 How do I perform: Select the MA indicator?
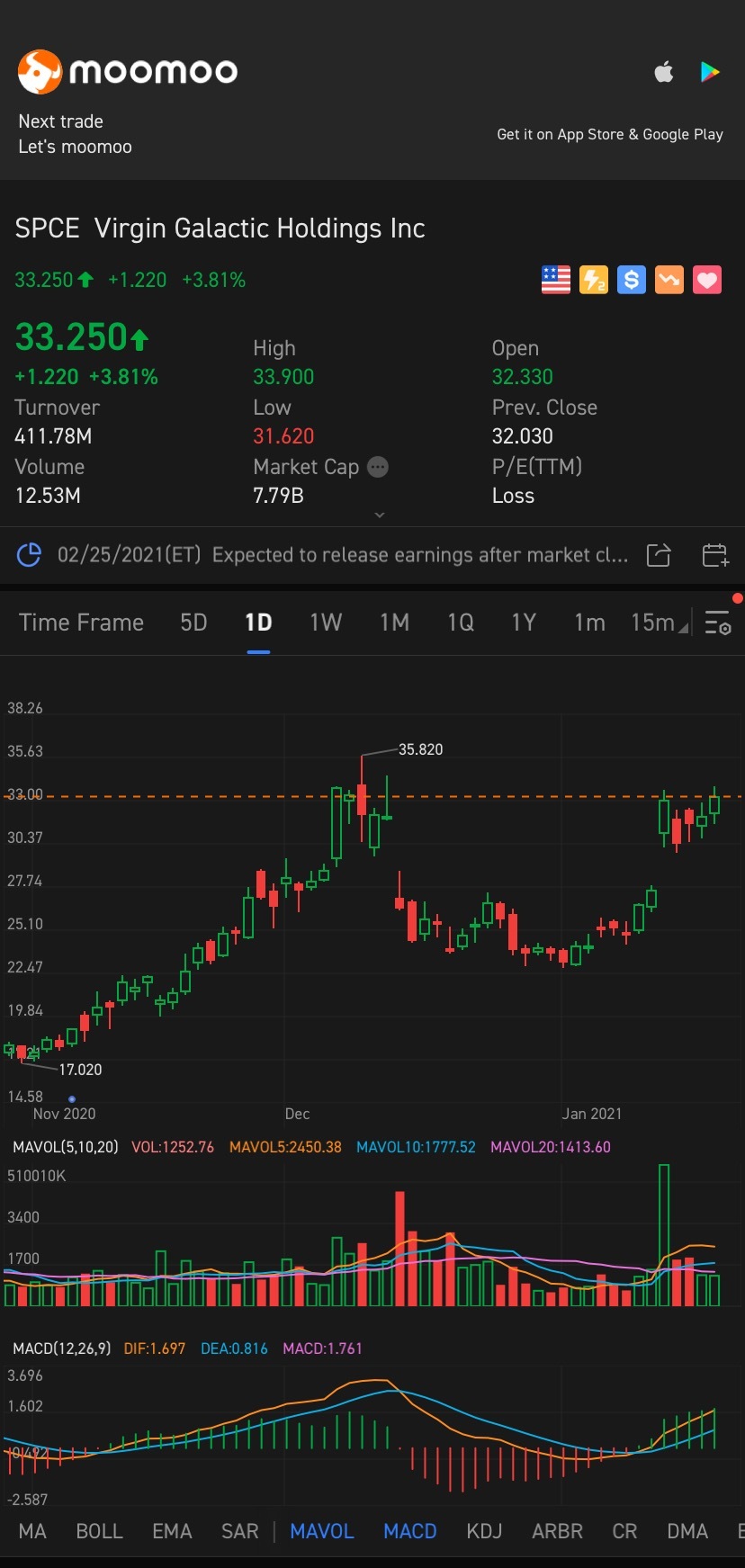point(32,1531)
